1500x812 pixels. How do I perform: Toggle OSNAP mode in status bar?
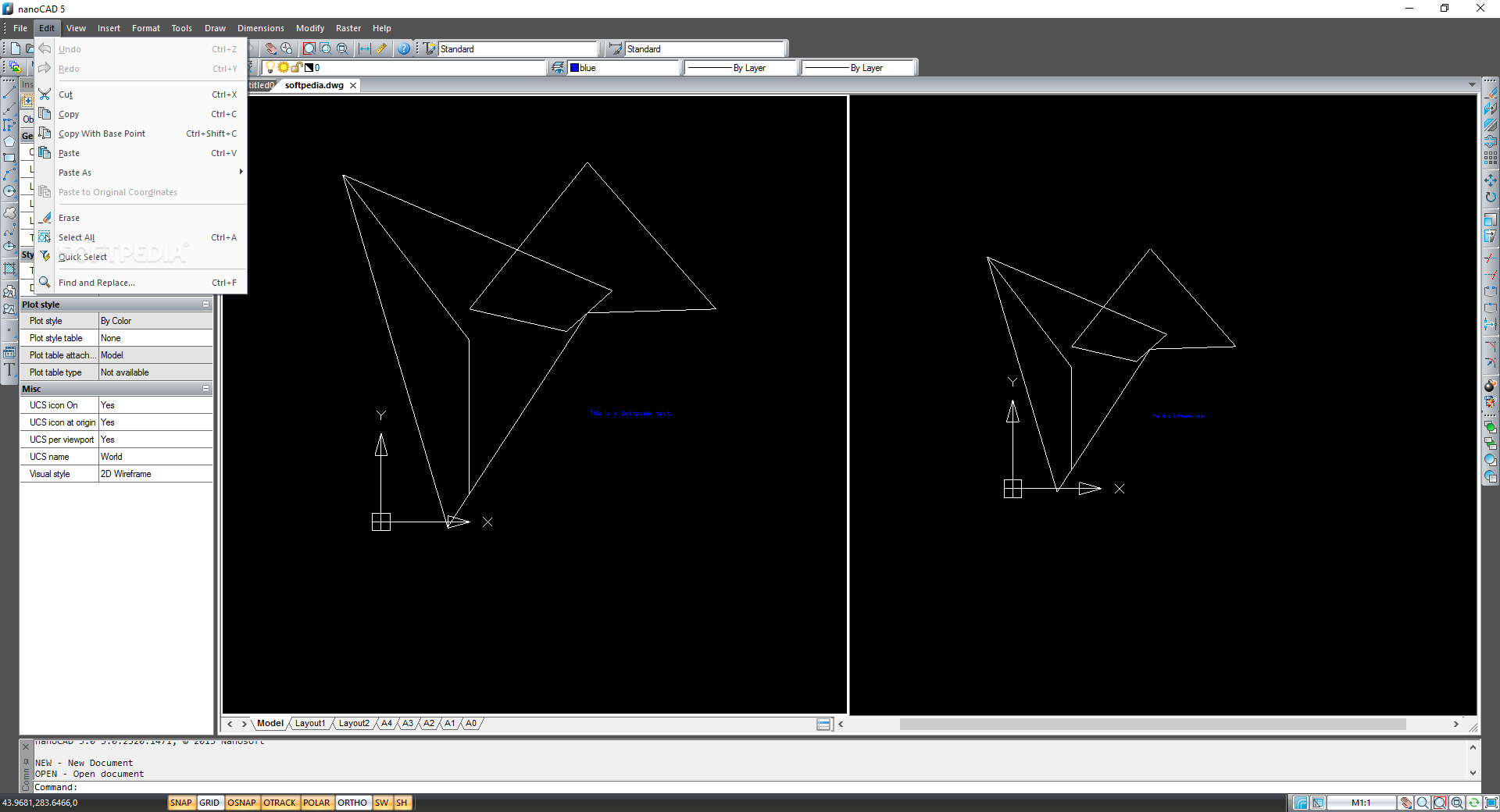point(242,803)
